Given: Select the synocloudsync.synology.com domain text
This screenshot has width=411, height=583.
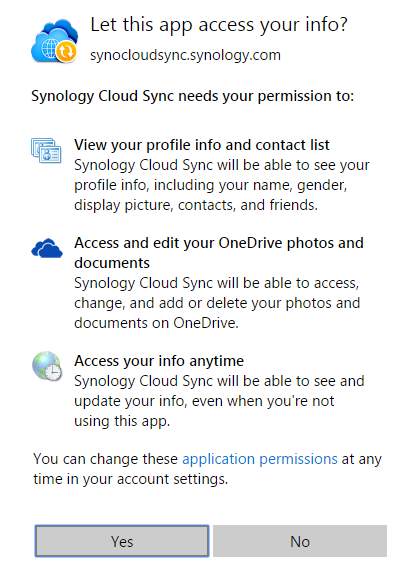Looking at the screenshot, I should click(185, 55).
